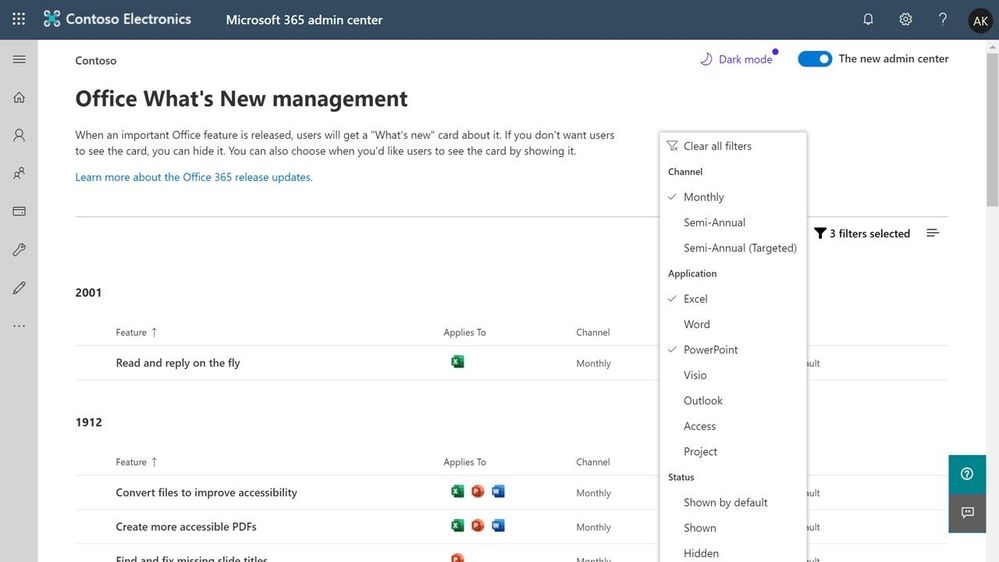999x562 pixels.
Task: Click PowerPoint icon in Convert files row
Action: click(x=478, y=491)
